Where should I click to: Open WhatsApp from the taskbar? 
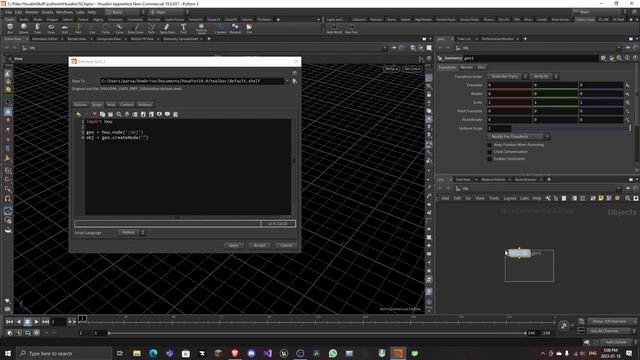(333, 353)
